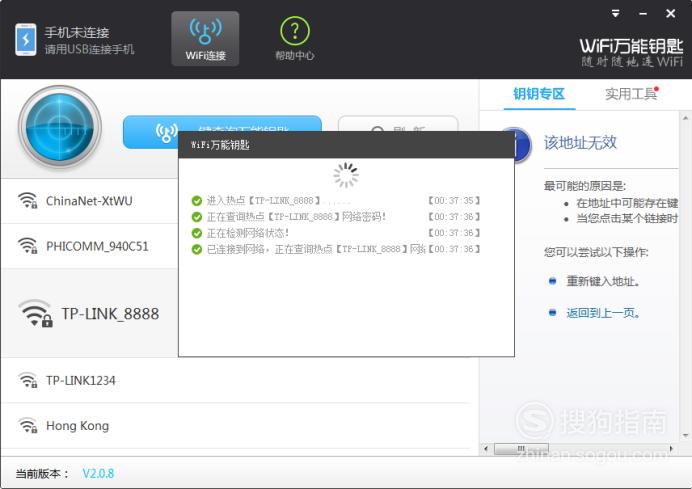Click the right panel vertical scrollbar up arrow
This screenshot has height=489, width=692.
pos(685,118)
